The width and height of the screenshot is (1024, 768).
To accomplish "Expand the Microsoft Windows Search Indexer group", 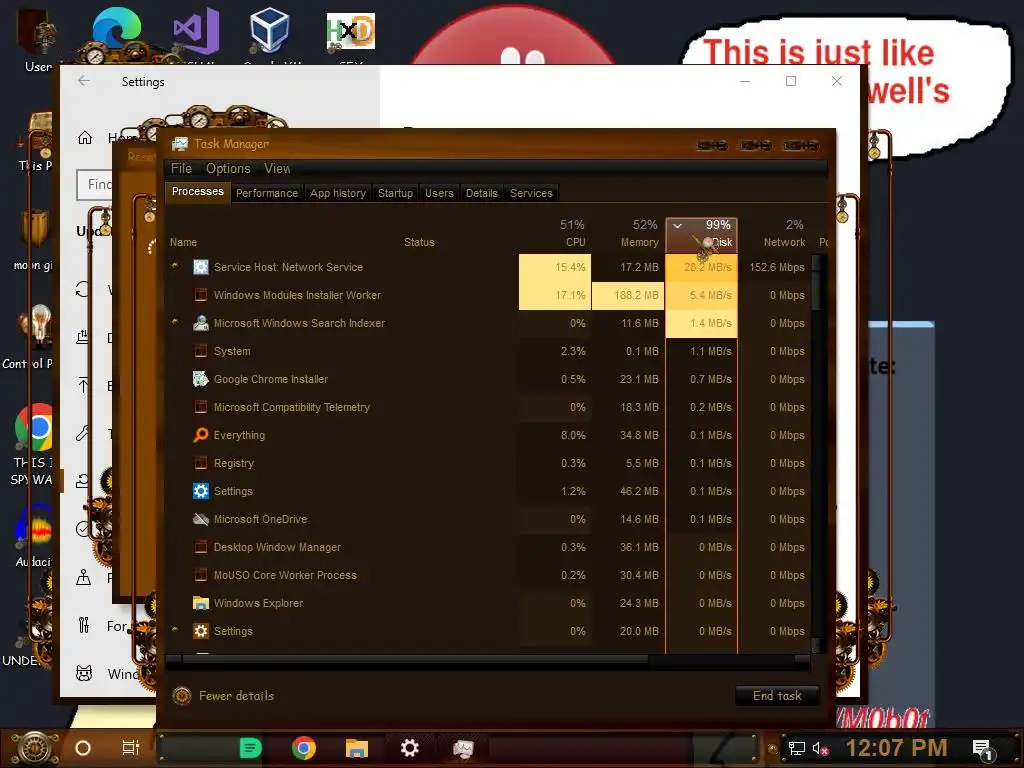I will point(175,321).
